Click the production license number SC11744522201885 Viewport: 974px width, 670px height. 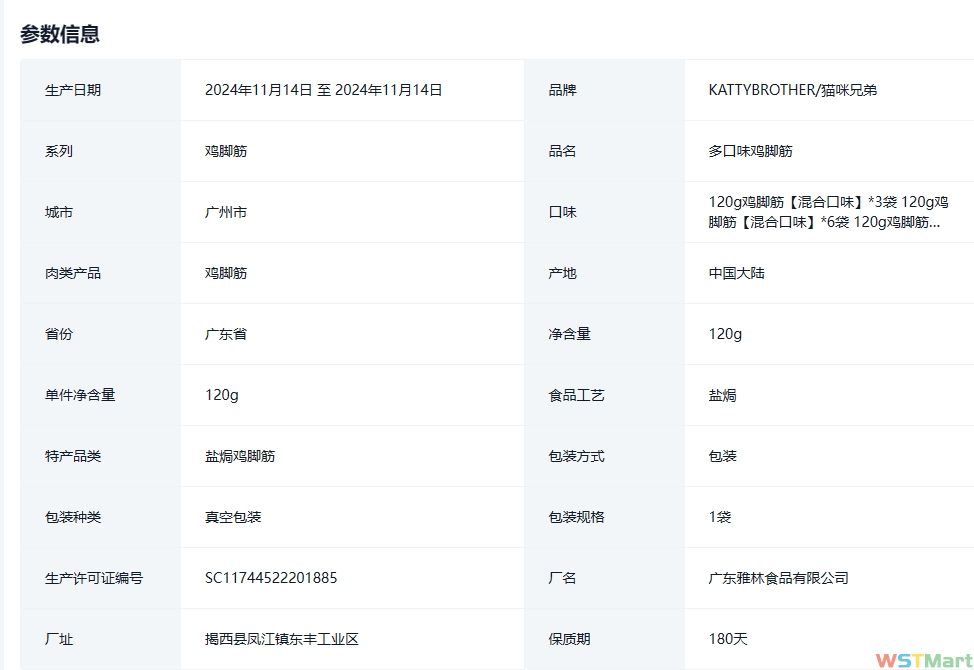pyautogui.click(x=271, y=578)
